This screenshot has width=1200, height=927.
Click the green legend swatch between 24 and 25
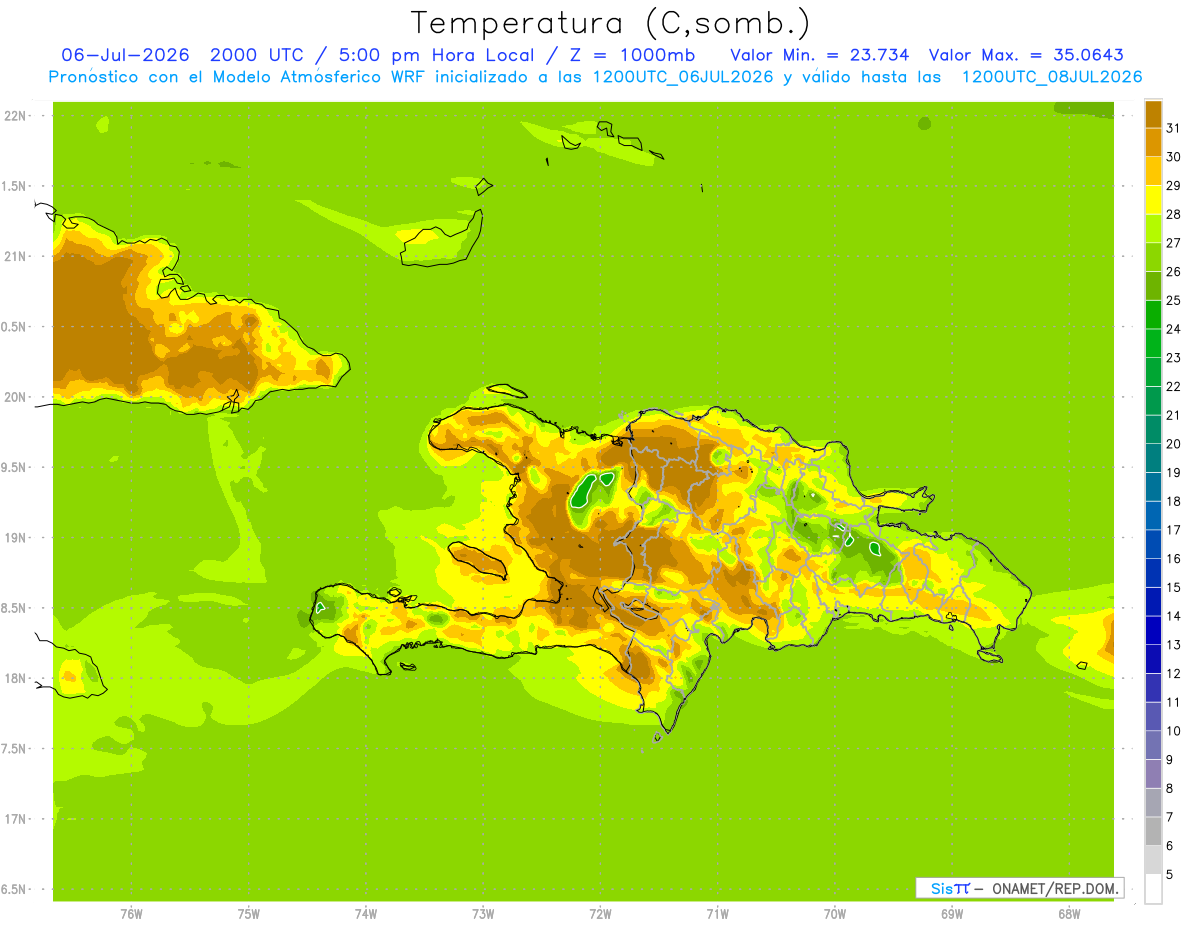[x=1153, y=315]
